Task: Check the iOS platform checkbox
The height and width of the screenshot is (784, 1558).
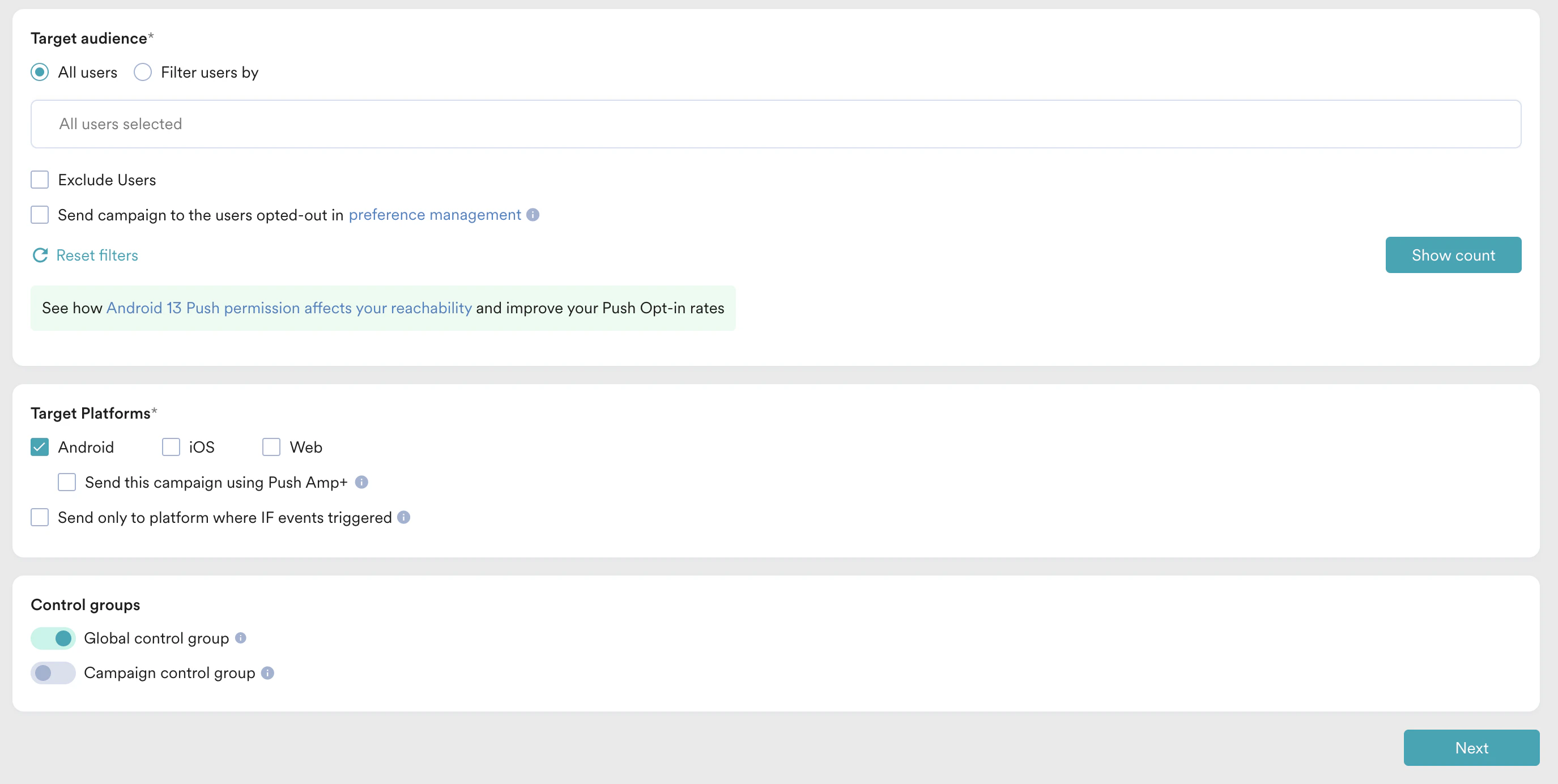Action: [x=171, y=447]
